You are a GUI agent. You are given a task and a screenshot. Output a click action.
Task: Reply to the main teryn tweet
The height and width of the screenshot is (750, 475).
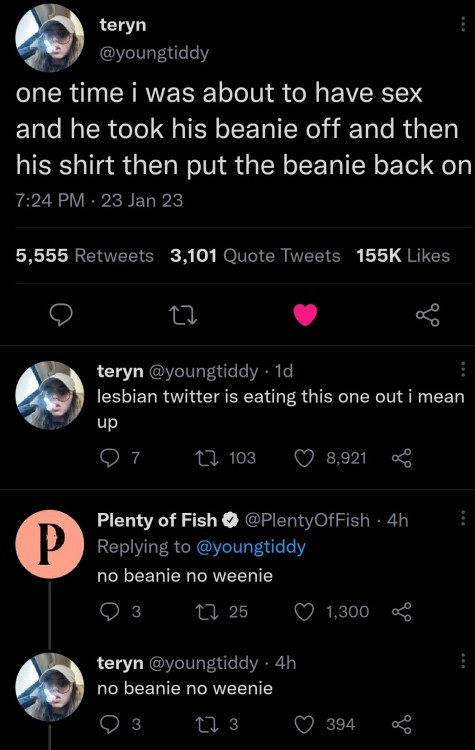62,315
